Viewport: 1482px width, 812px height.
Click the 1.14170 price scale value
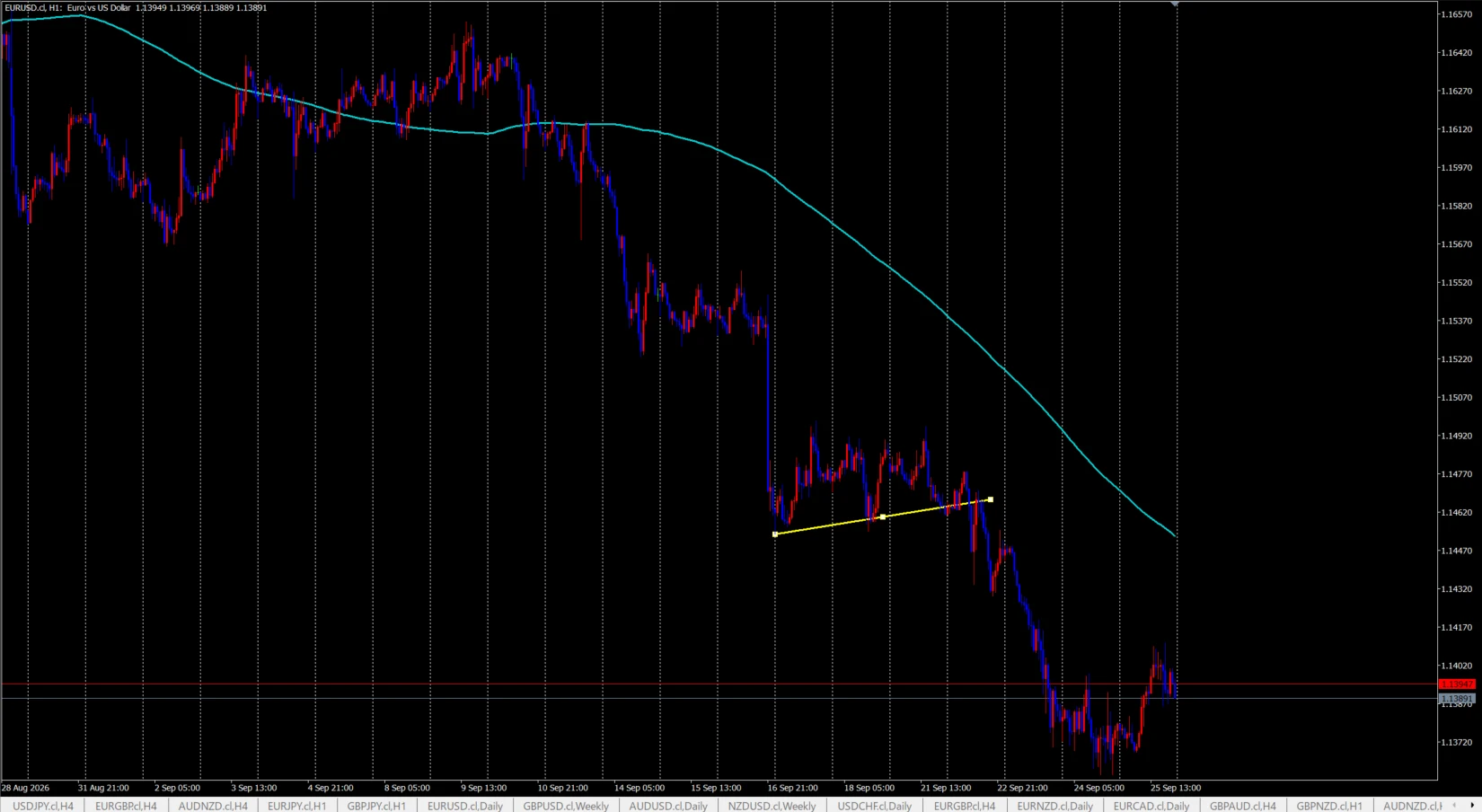(x=1457, y=627)
